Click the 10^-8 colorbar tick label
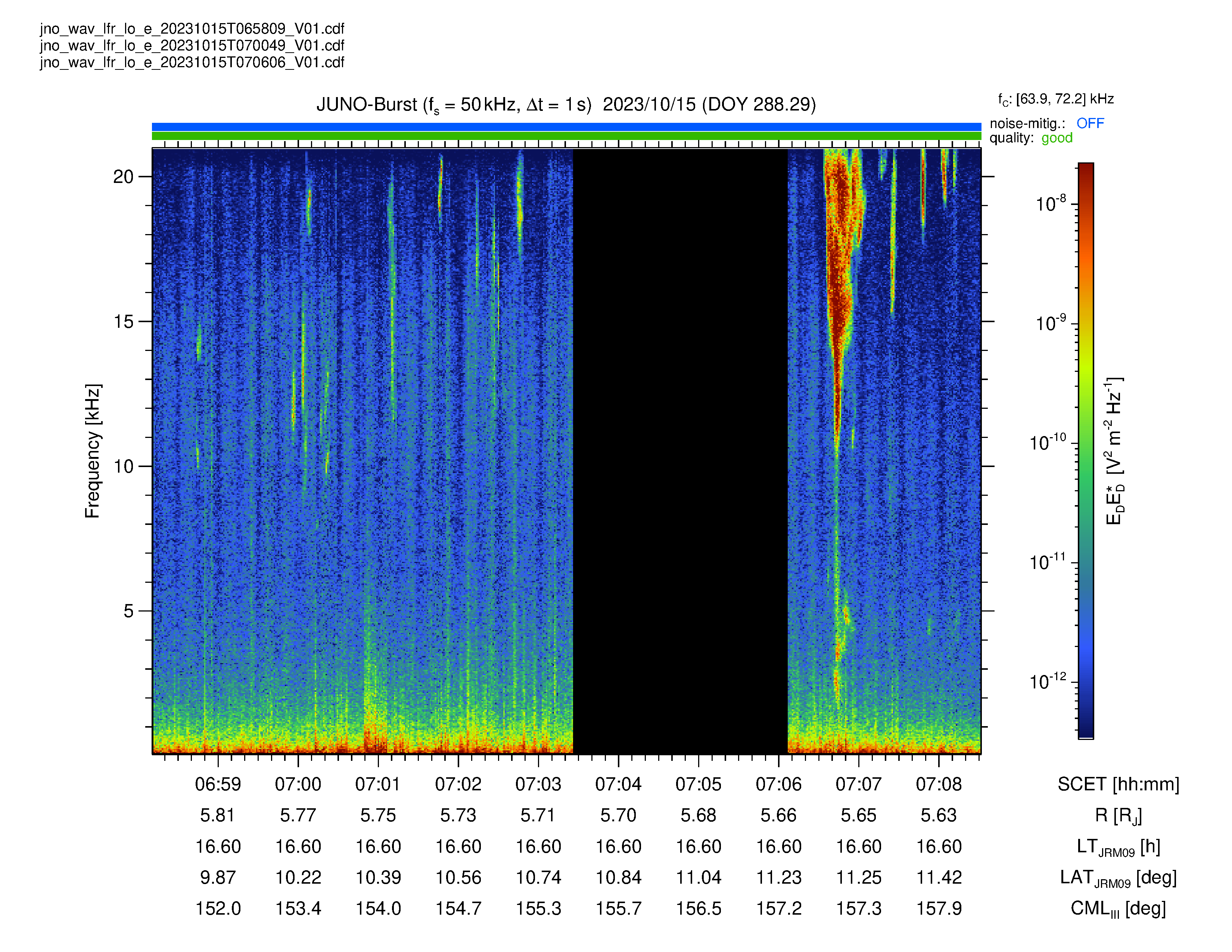This screenshot has width=1232, height=952. (1051, 203)
